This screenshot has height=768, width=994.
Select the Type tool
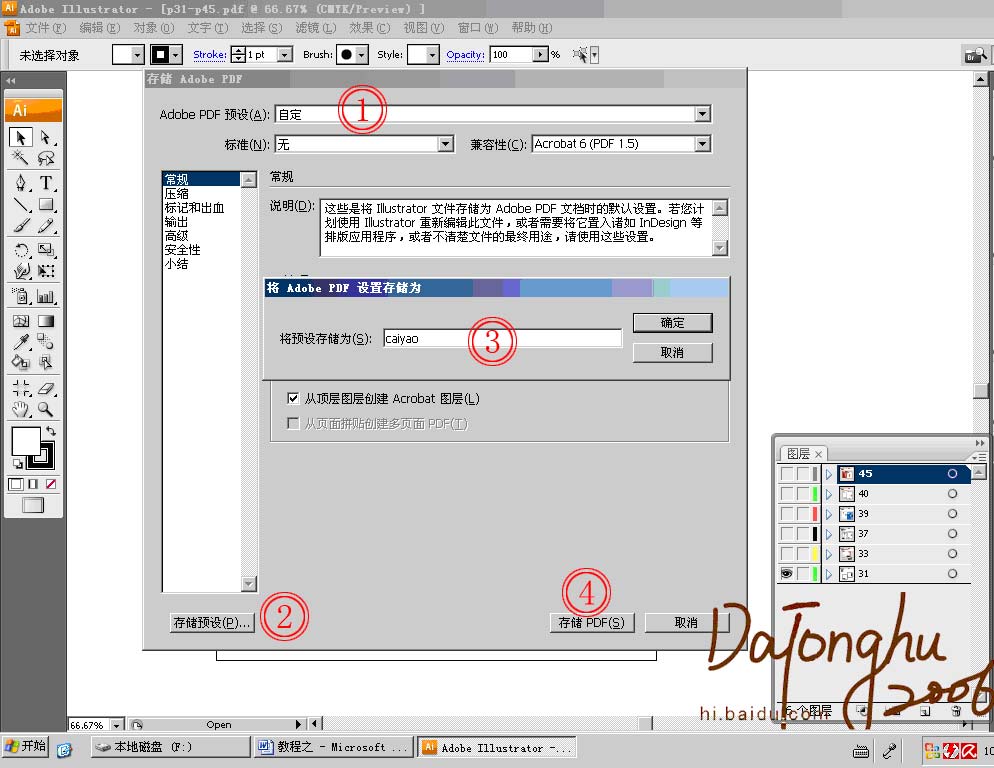pyautogui.click(x=46, y=183)
